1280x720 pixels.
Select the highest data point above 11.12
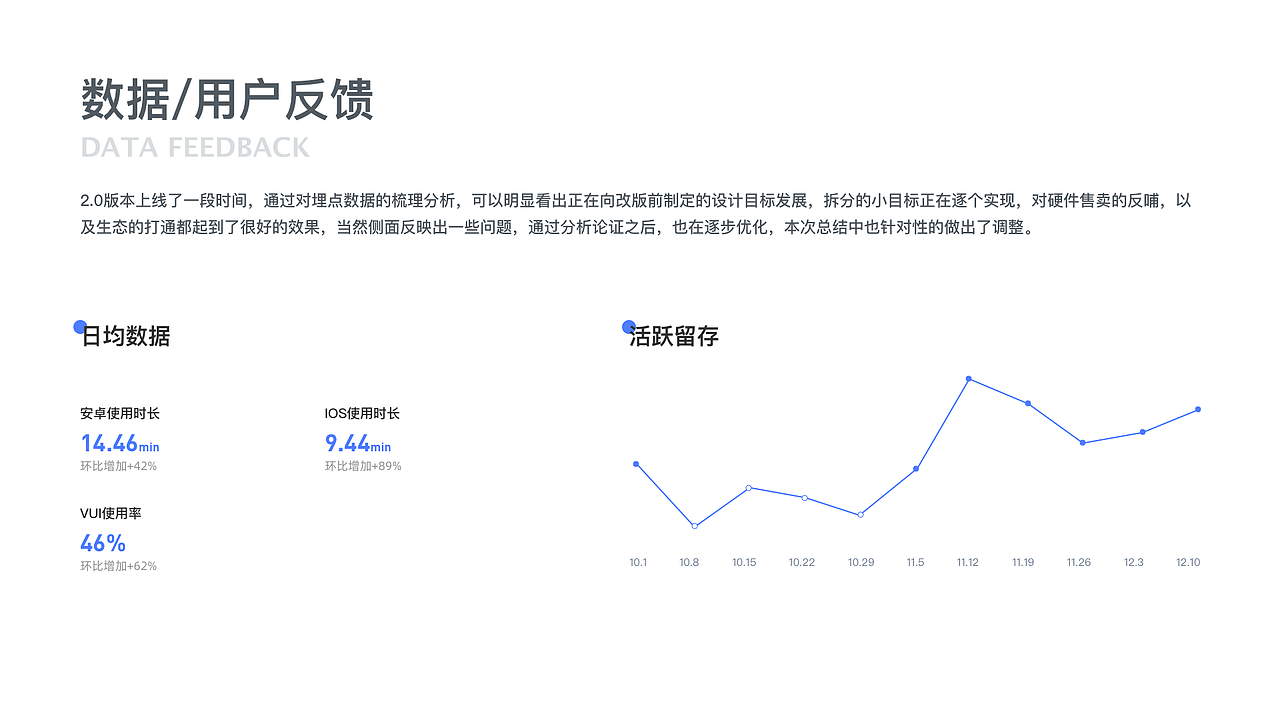[968, 379]
